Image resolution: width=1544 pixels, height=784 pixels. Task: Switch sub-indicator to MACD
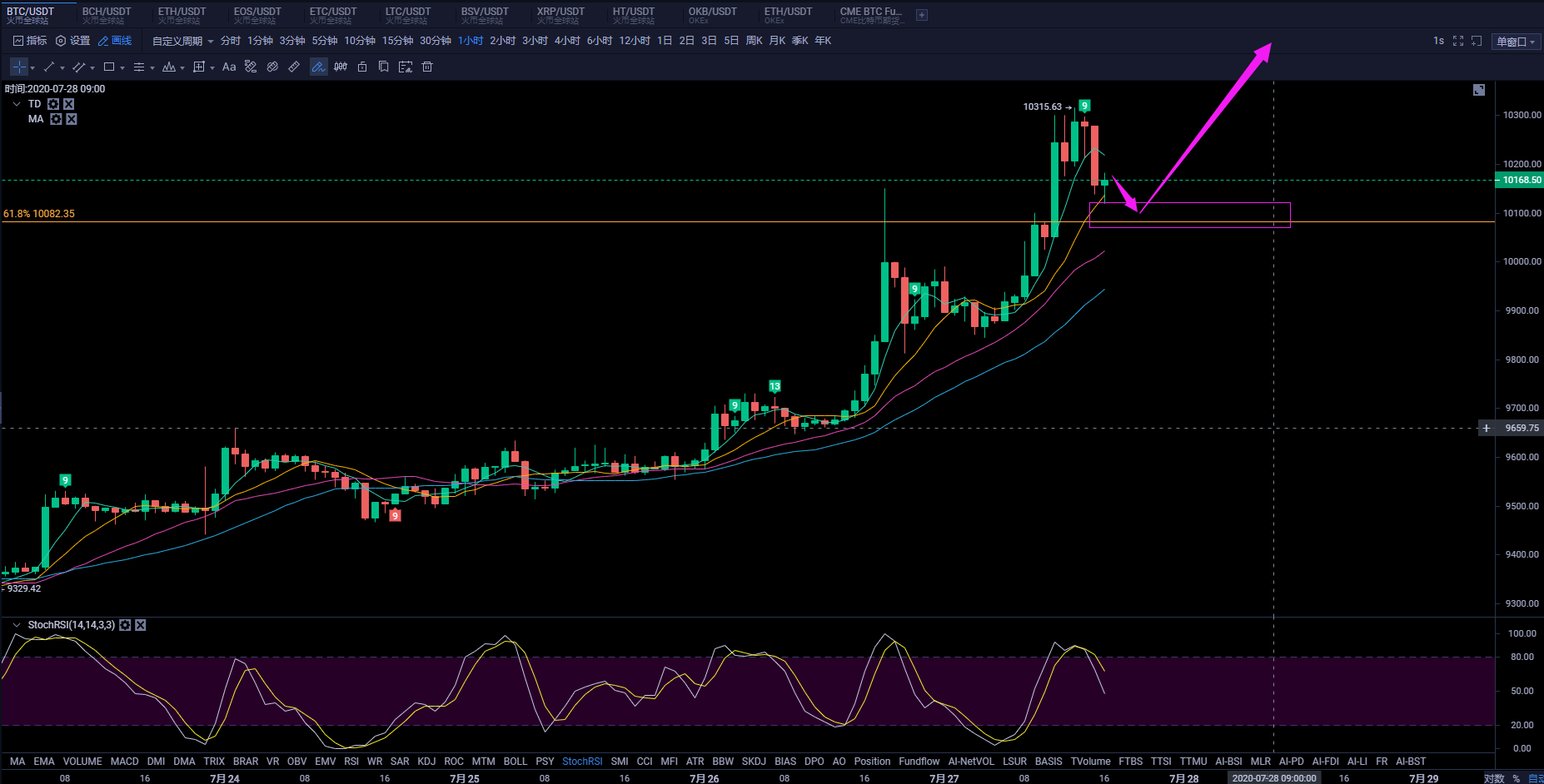[125, 762]
